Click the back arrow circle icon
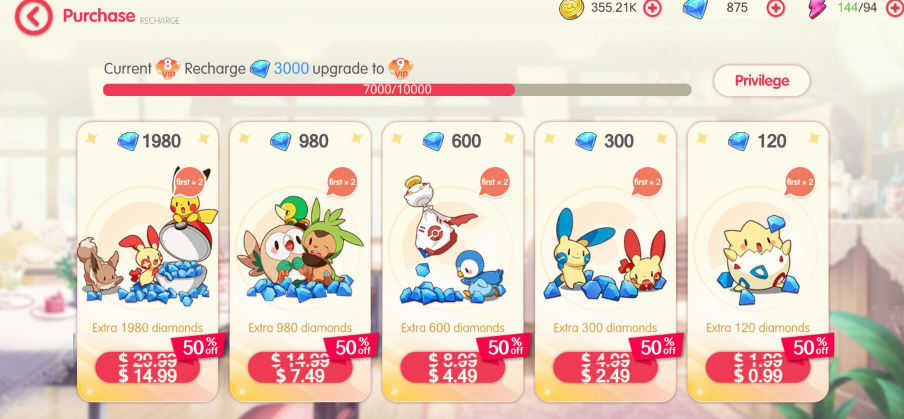This screenshot has width=904, height=419. [x=33, y=17]
